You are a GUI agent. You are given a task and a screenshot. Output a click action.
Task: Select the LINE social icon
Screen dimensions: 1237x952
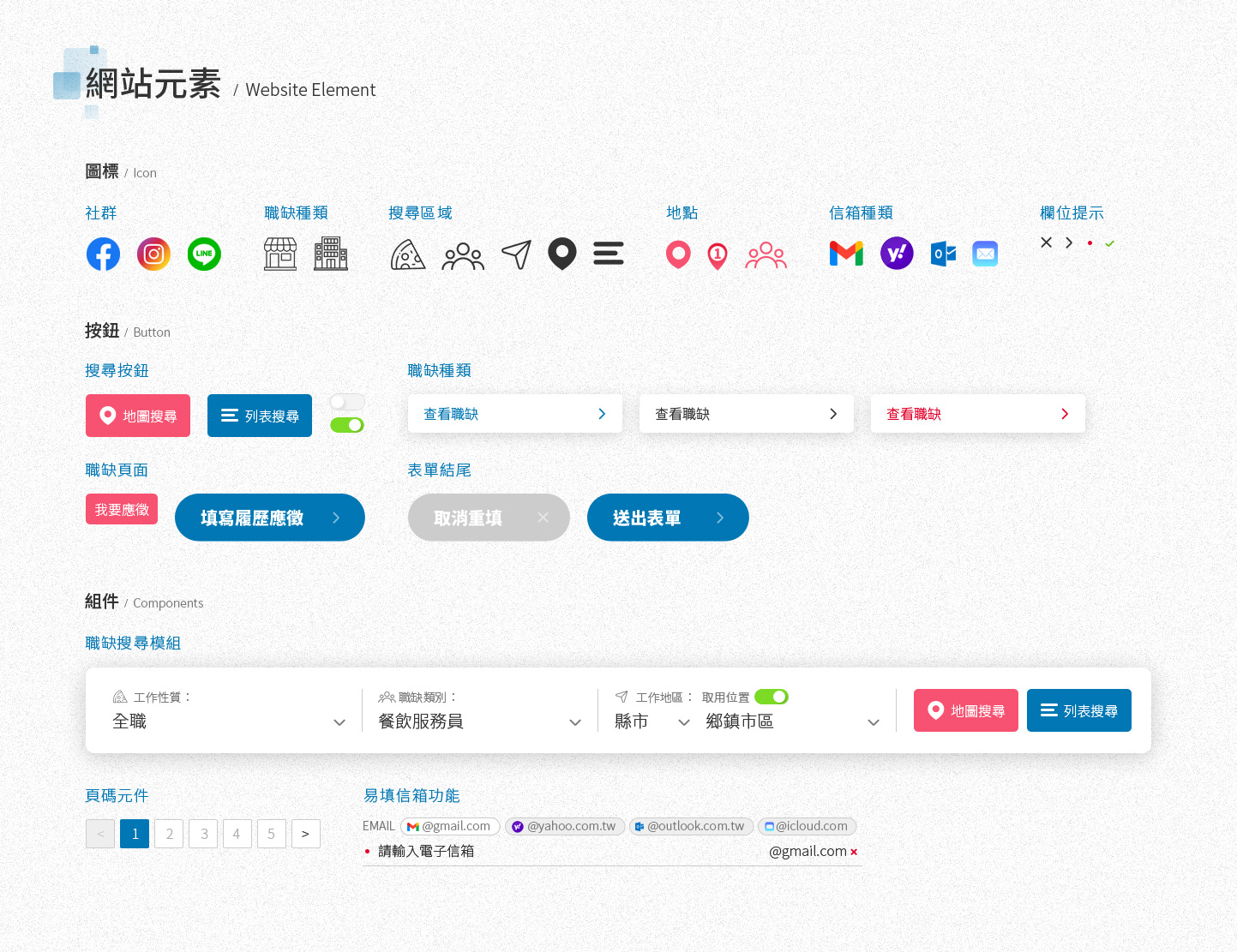[x=204, y=254]
